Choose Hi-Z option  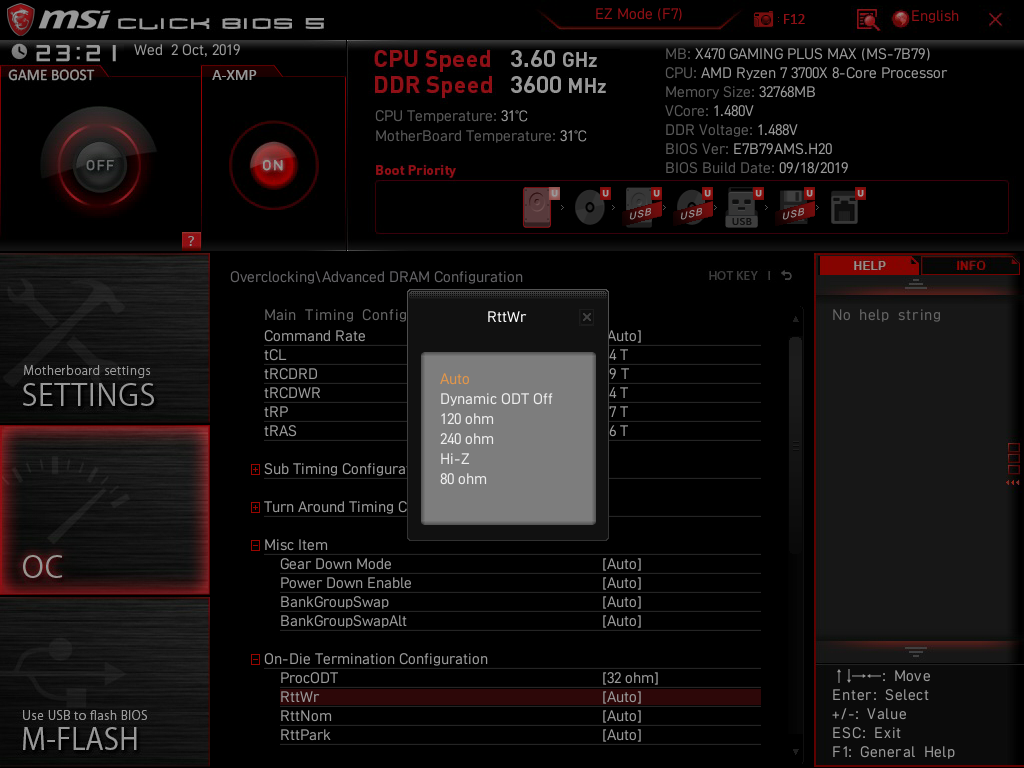(x=455, y=459)
